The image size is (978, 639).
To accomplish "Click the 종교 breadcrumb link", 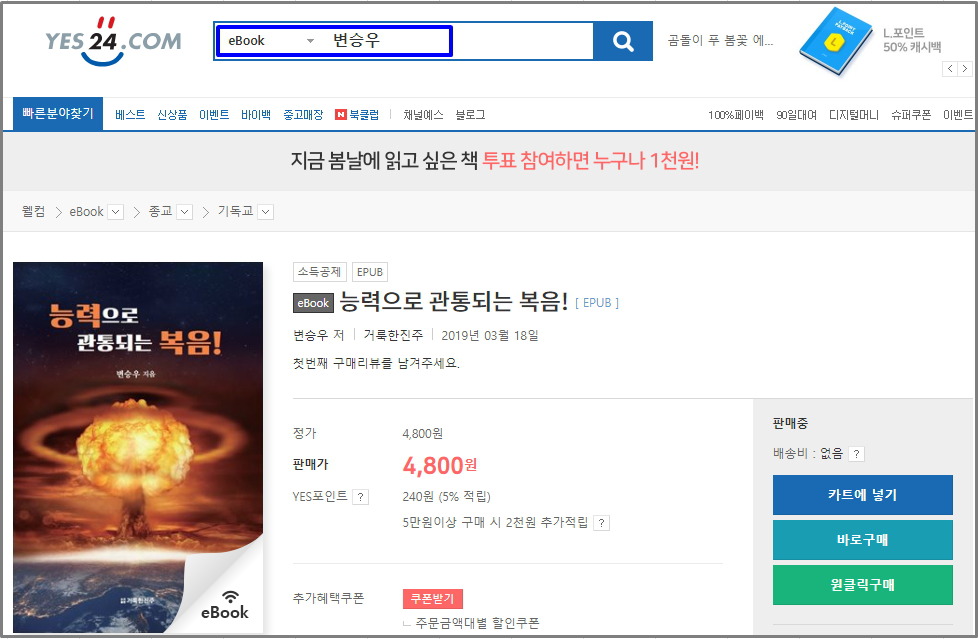I will (x=160, y=212).
